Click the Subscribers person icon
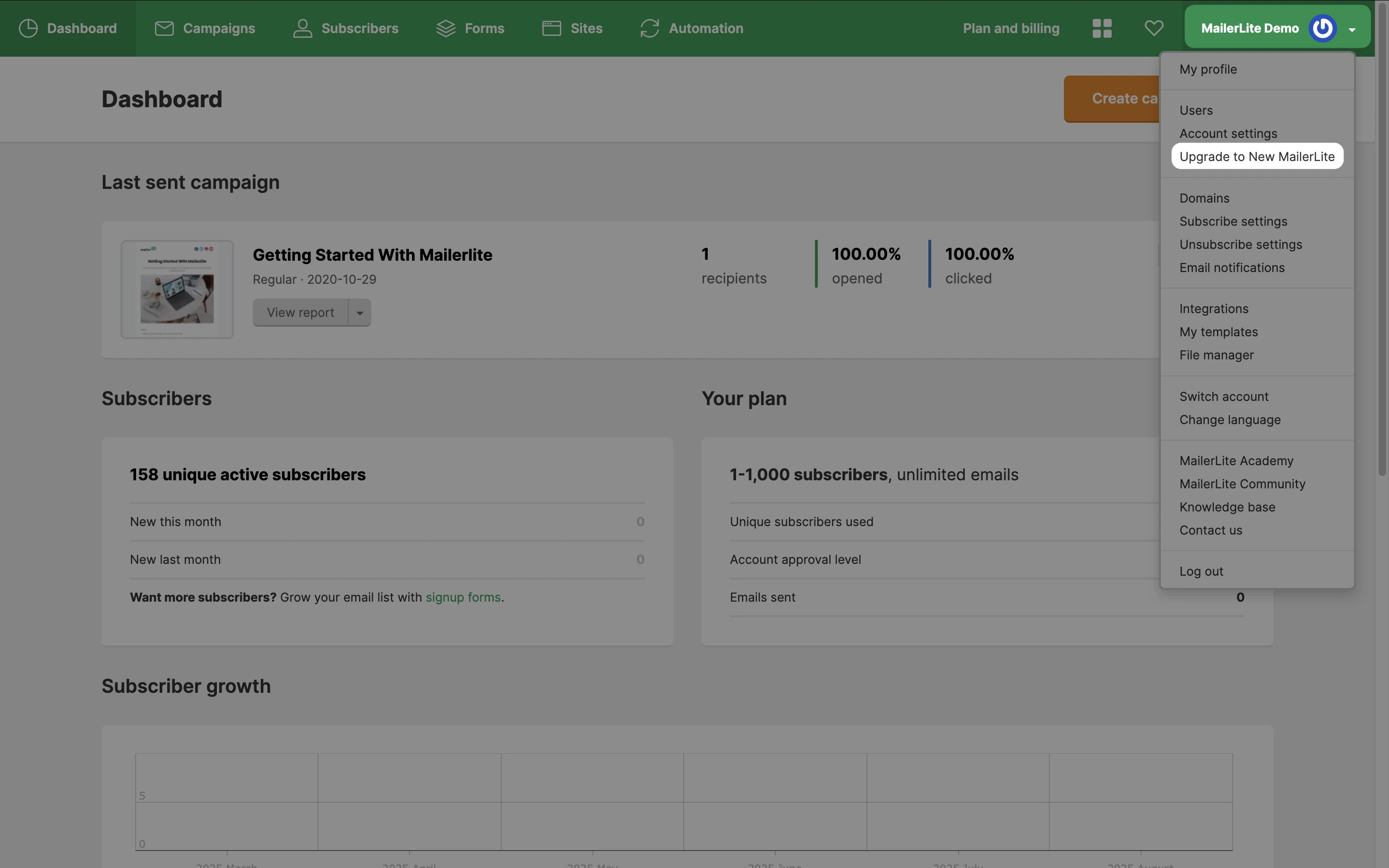 coord(303,28)
